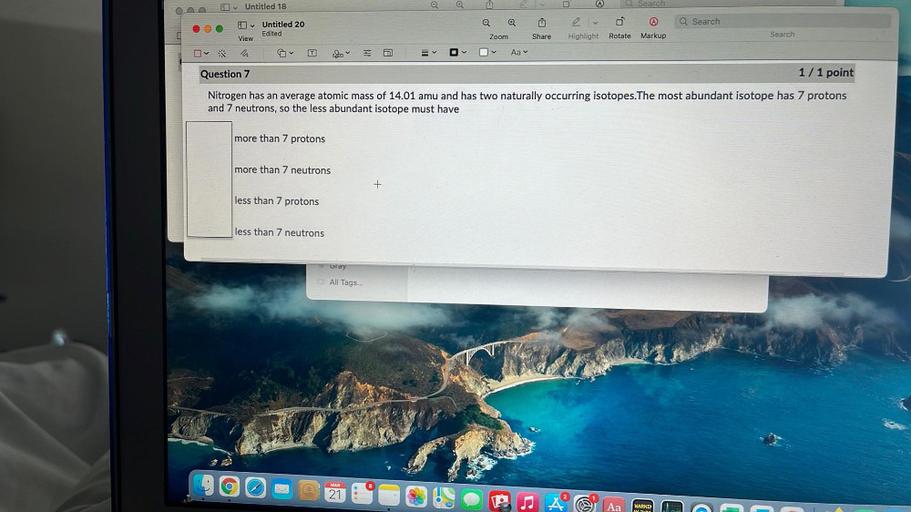Image resolution: width=911 pixels, height=512 pixels.
Task: Activate the Instant Alpha wand tool
Action: click(x=222, y=53)
